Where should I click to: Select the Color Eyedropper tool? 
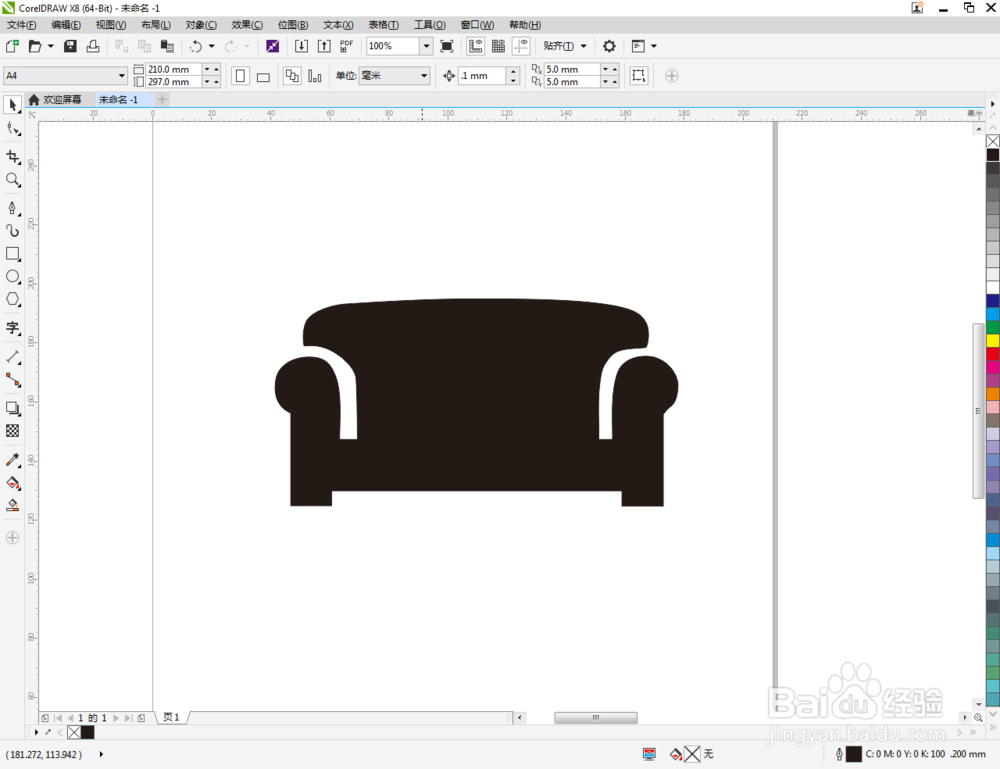tap(12, 460)
